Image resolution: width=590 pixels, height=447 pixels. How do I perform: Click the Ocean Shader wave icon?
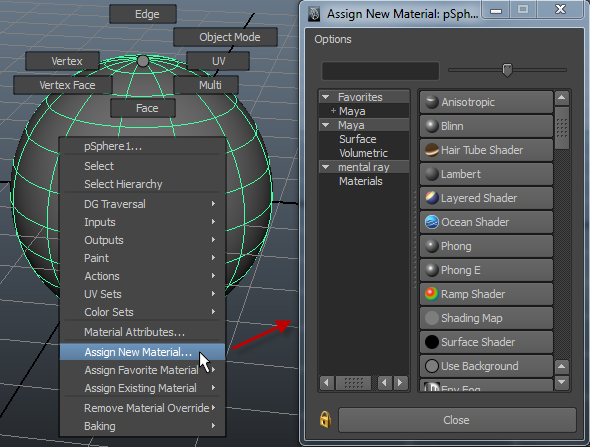point(432,222)
